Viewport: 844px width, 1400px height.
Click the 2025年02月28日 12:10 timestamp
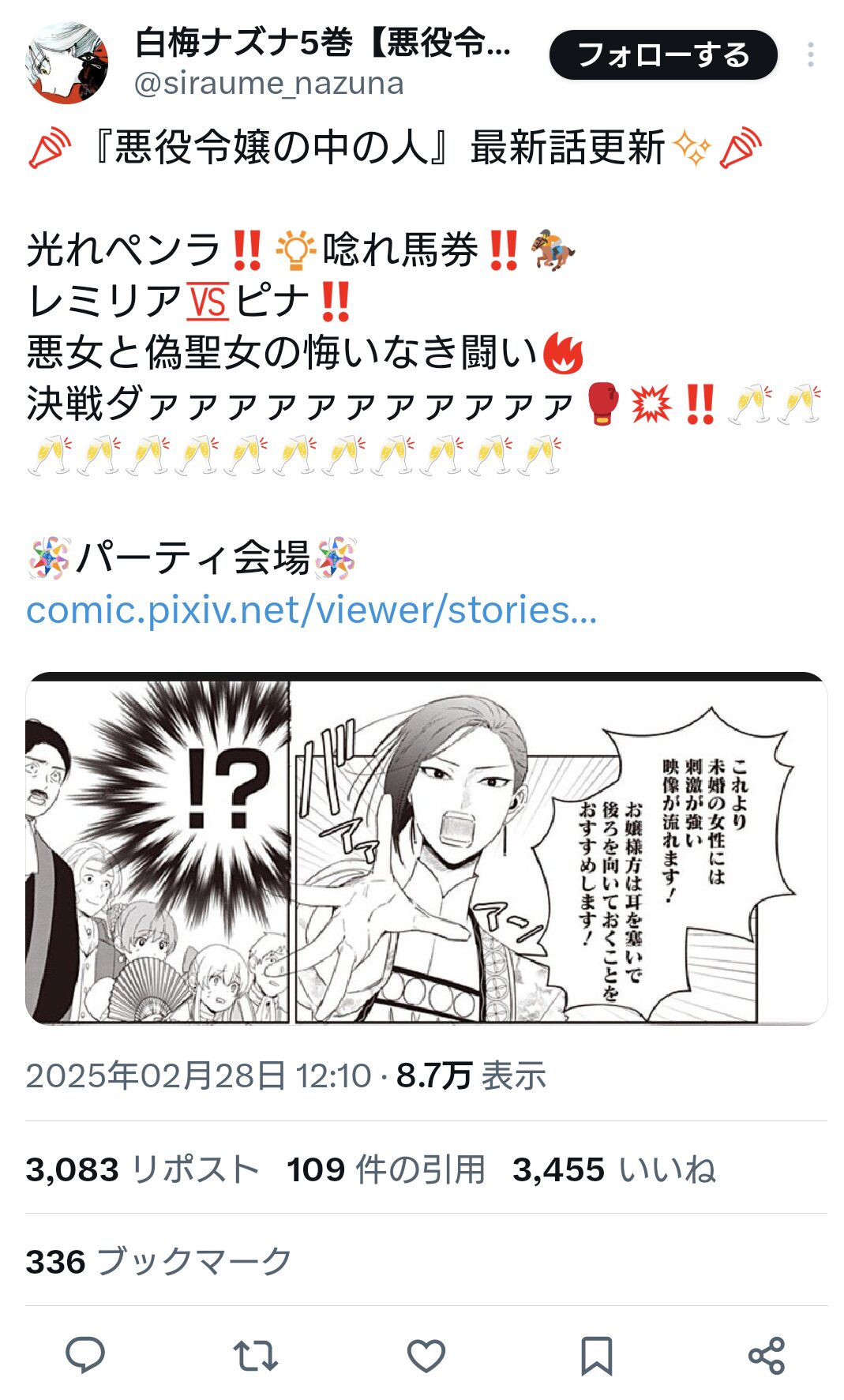click(x=198, y=1075)
